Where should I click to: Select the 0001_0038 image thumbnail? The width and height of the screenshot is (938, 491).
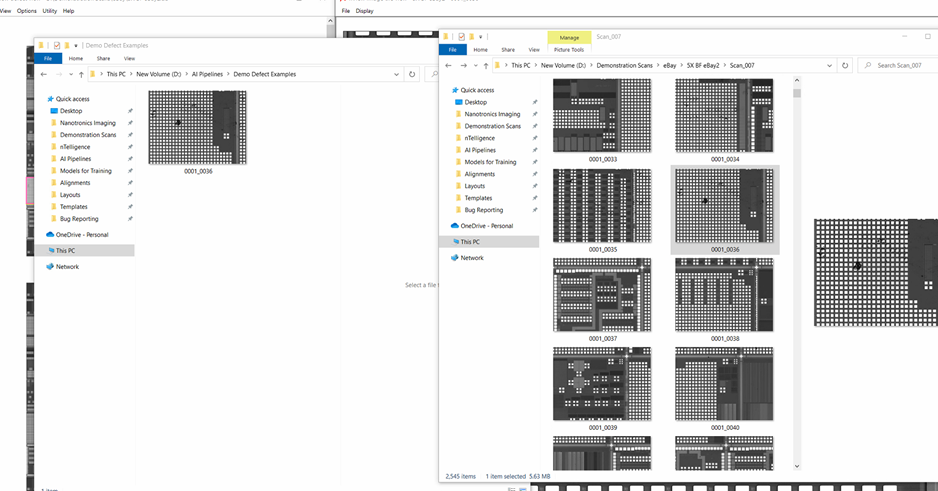(725, 295)
